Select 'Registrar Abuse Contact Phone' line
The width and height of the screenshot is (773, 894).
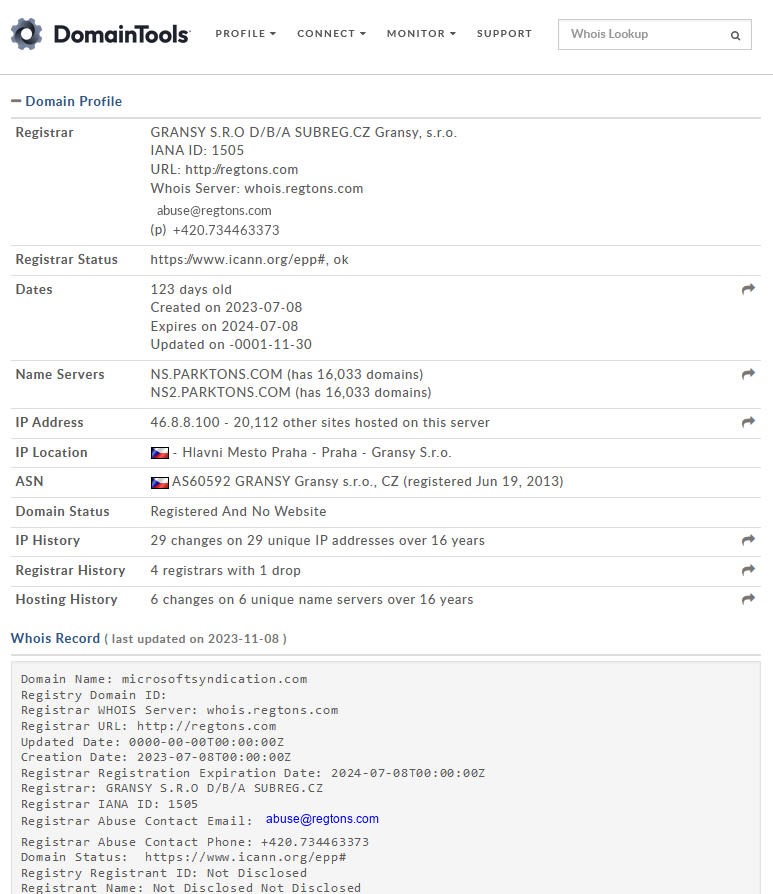195,842
